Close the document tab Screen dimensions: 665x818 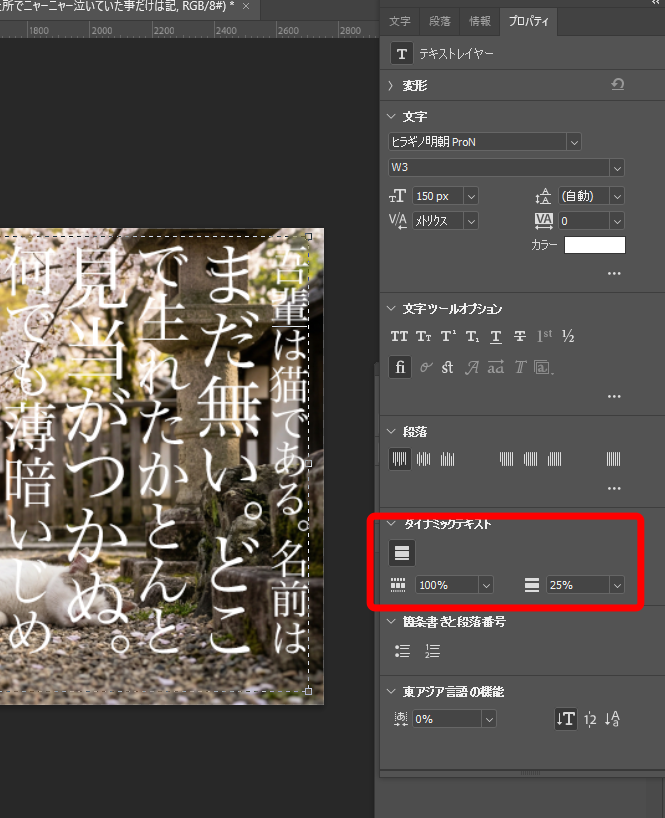[x=246, y=6]
